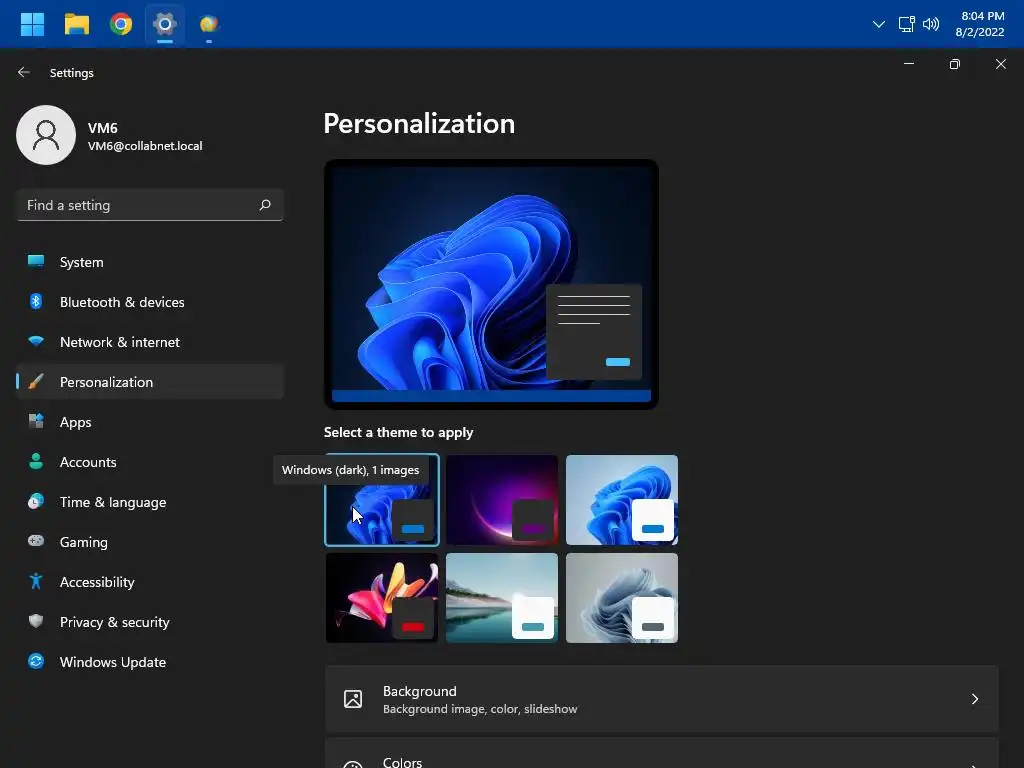Apply the Windows (dark) theme
This screenshot has width=1024, height=768.
(x=382, y=500)
